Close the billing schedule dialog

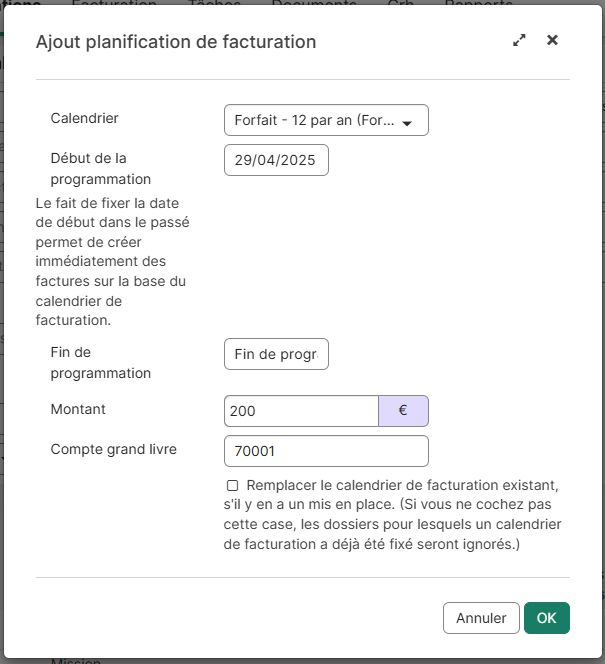(552, 41)
